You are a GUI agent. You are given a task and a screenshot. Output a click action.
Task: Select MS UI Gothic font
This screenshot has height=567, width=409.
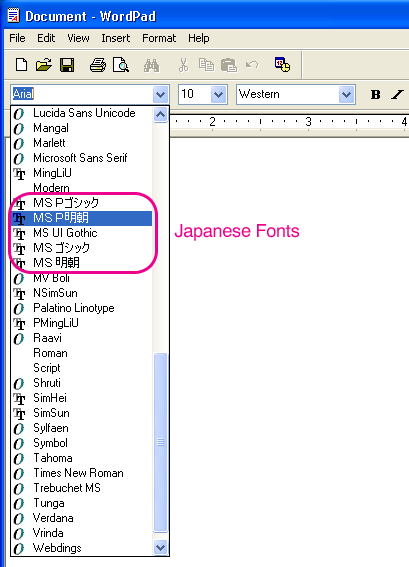pyautogui.click(x=82, y=233)
